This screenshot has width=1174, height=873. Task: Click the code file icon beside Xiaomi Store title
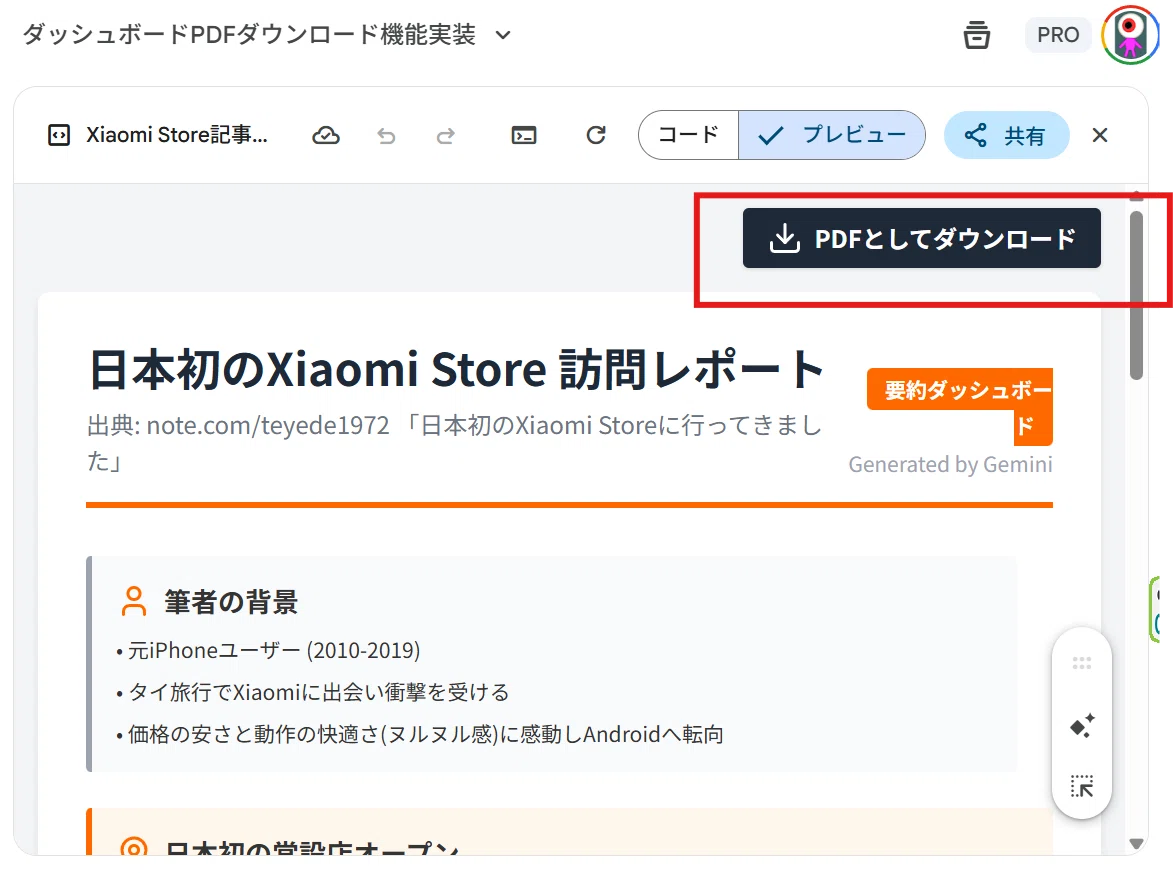click(x=59, y=136)
